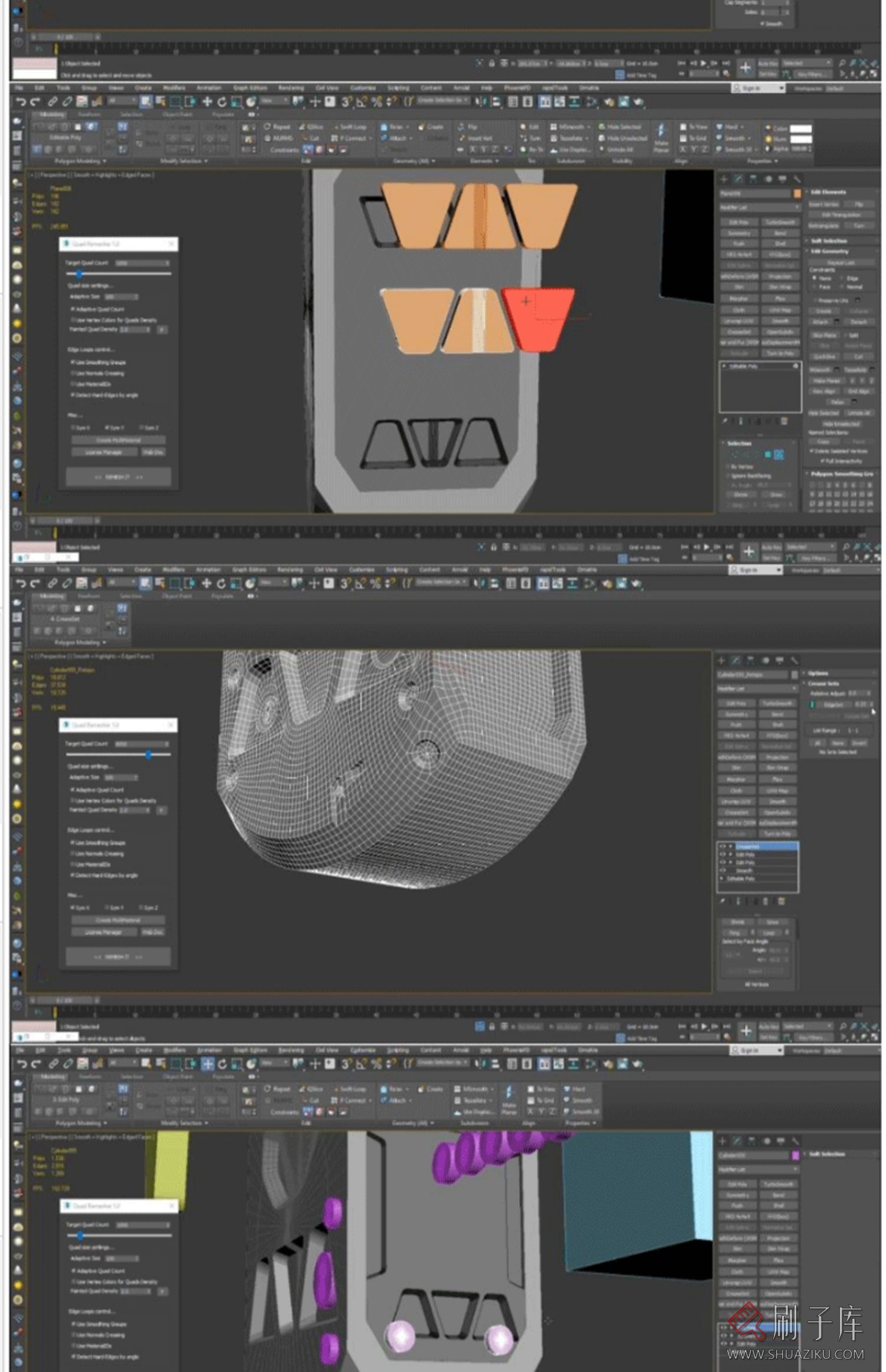This screenshot has width=886, height=1372.
Task: Switch to Freeform ribbon tab in orange wedges frame
Action: coord(90,115)
